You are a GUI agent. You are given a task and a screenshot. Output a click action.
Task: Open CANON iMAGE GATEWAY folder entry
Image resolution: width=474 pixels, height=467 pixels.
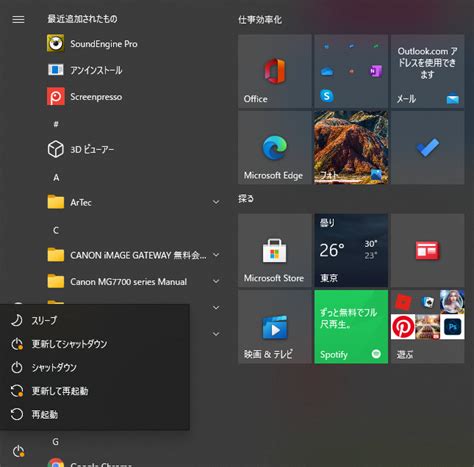[133, 255]
